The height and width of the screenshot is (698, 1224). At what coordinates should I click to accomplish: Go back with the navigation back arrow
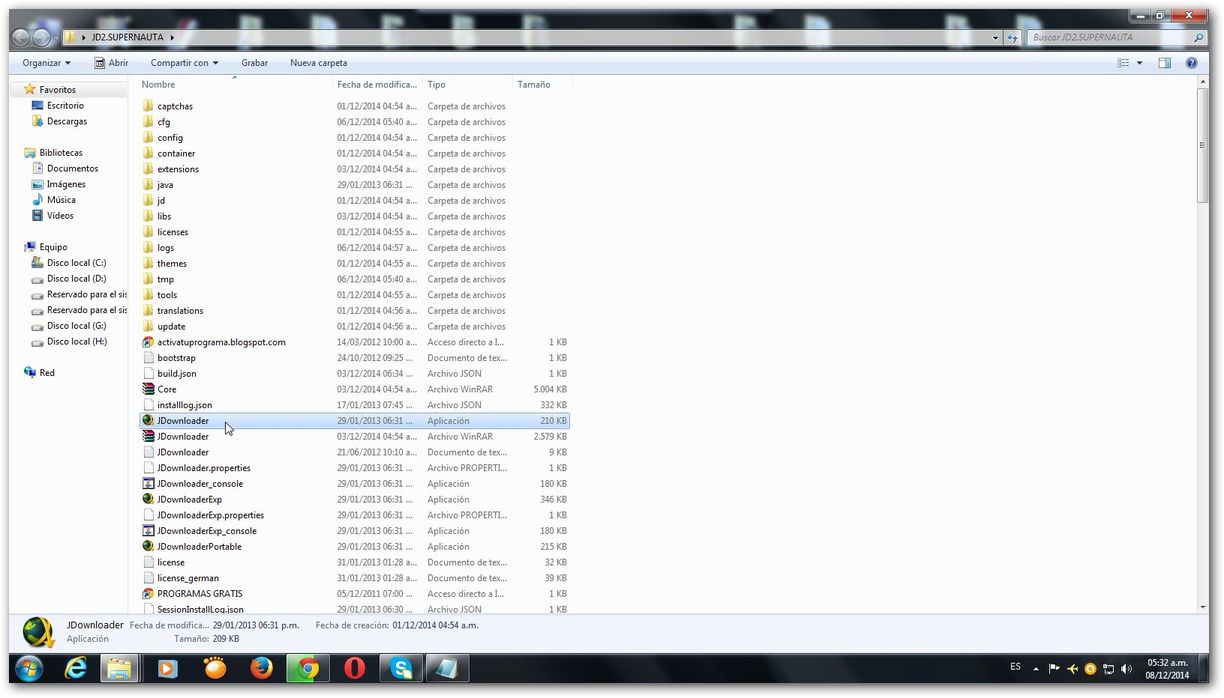tap(21, 37)
